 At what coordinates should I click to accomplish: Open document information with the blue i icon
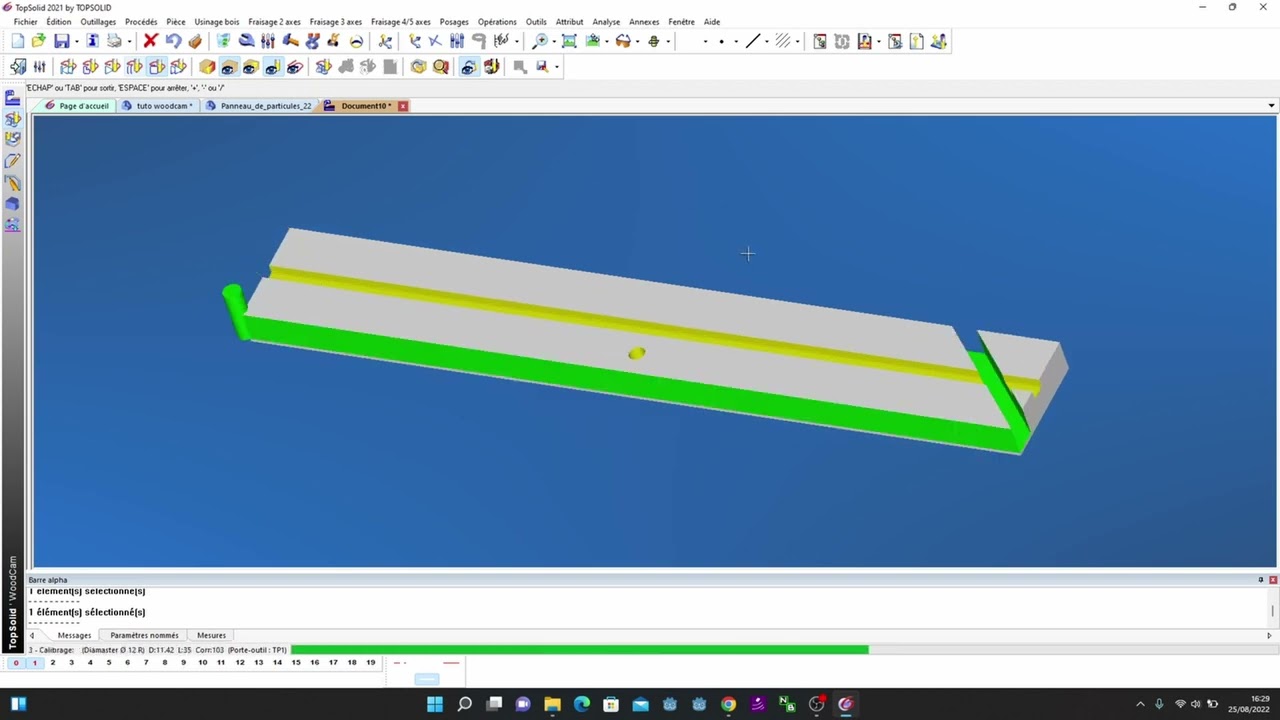pyautogui.click(x=92, y=41)
